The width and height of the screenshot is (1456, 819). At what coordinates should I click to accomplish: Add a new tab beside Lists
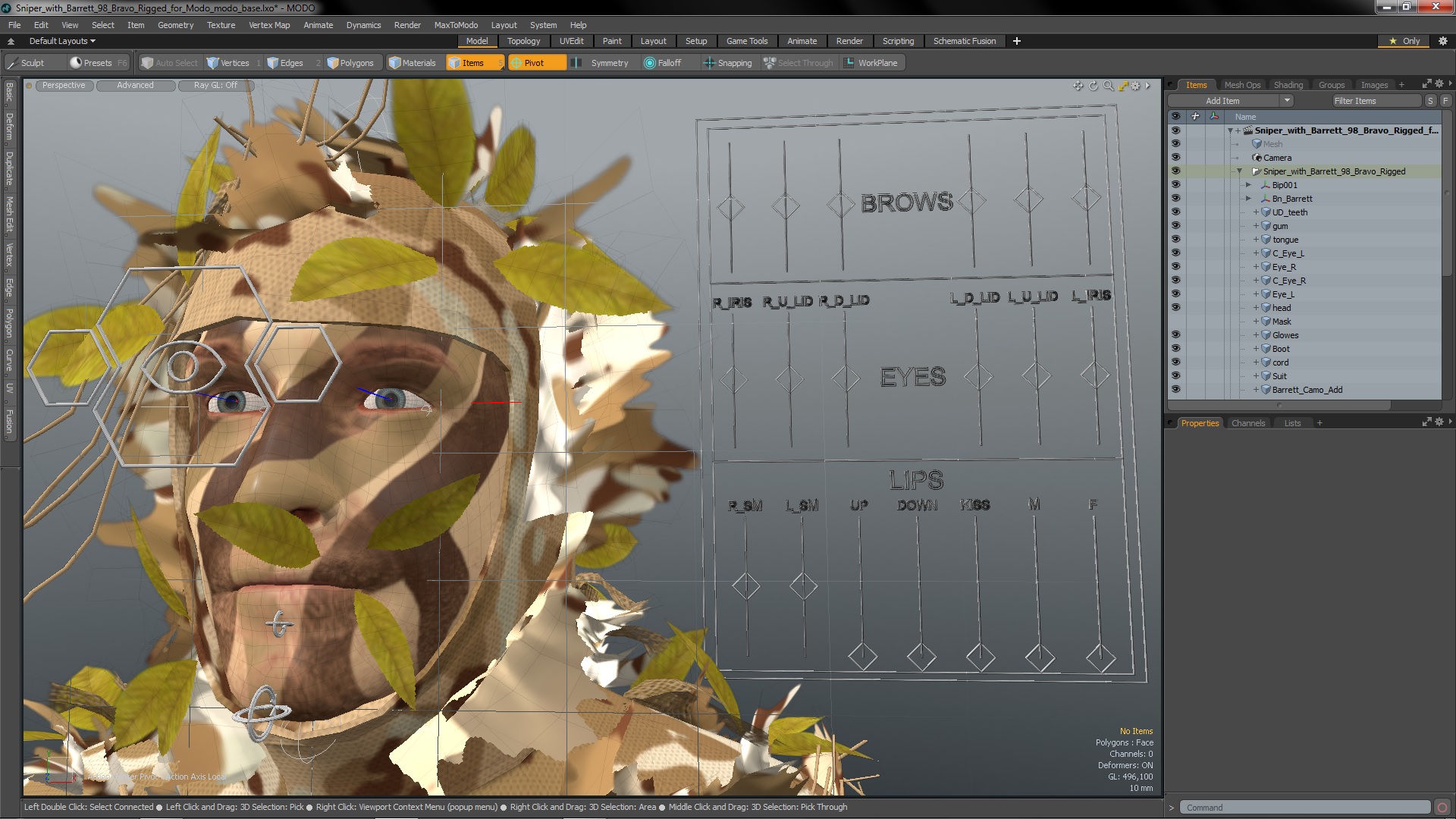click(x=1319, y=423)
